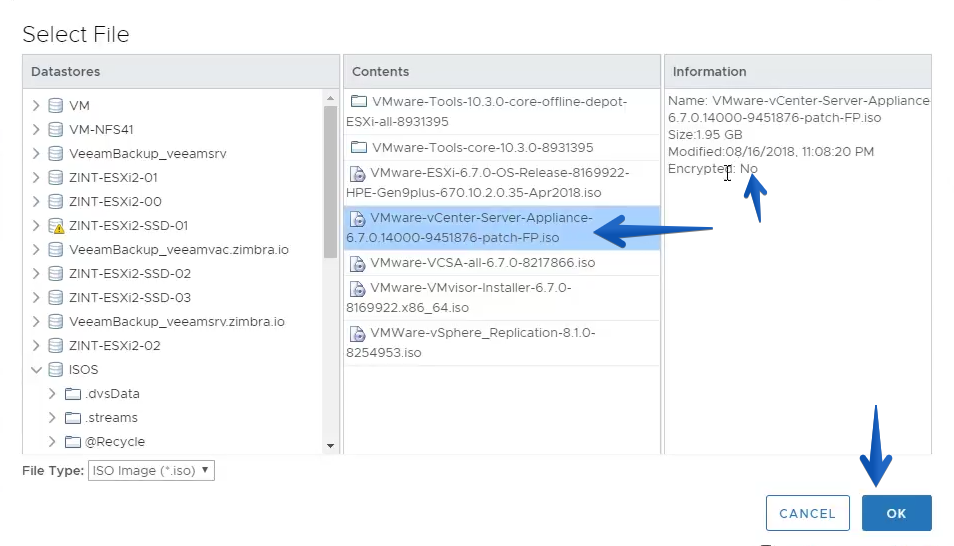Click the ZINT-ESXi2-02 datastore icon
The height and width of the screenshot is (546, 954).
pos(55,346)
